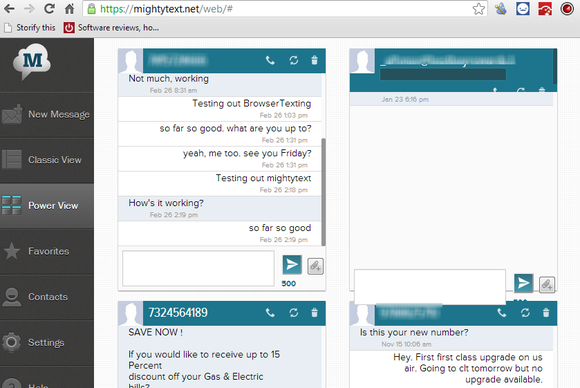Click message 'Testing out BrowserTexting'
The image size is (580, 388).
tap(252, 104)
